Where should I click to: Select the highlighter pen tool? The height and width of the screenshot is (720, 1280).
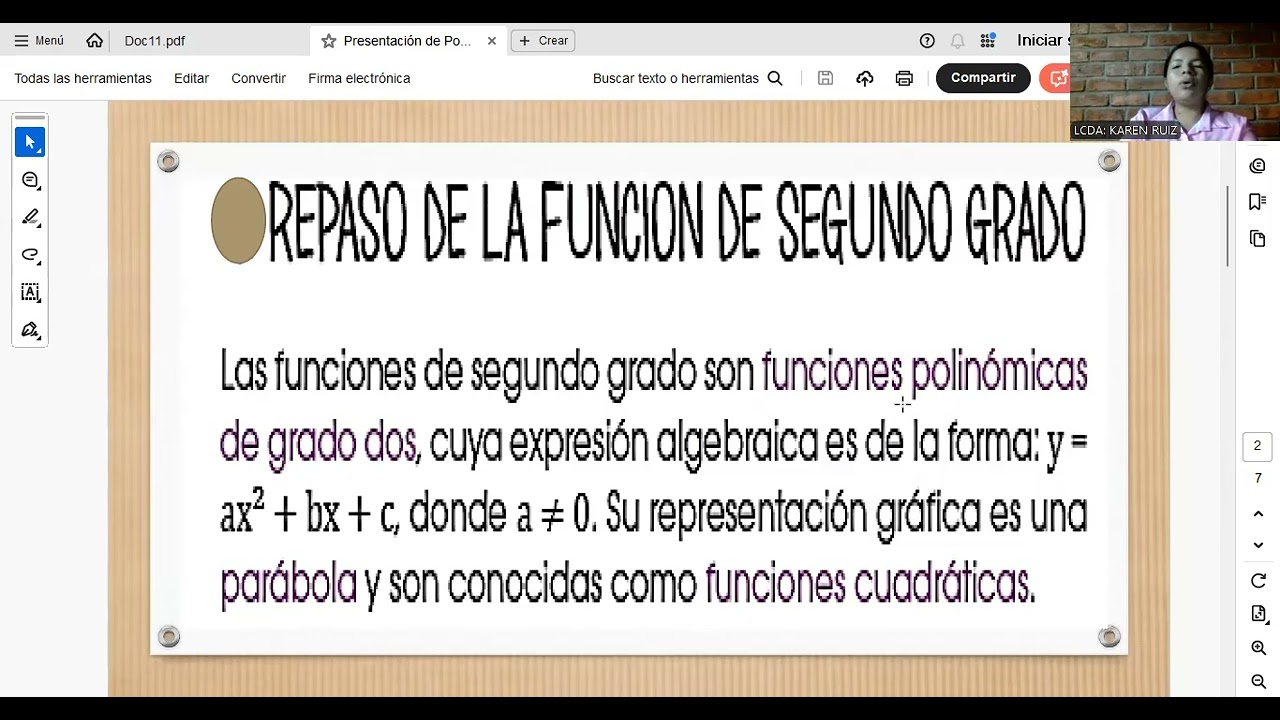pyautogui.click(x=30, y=217)
